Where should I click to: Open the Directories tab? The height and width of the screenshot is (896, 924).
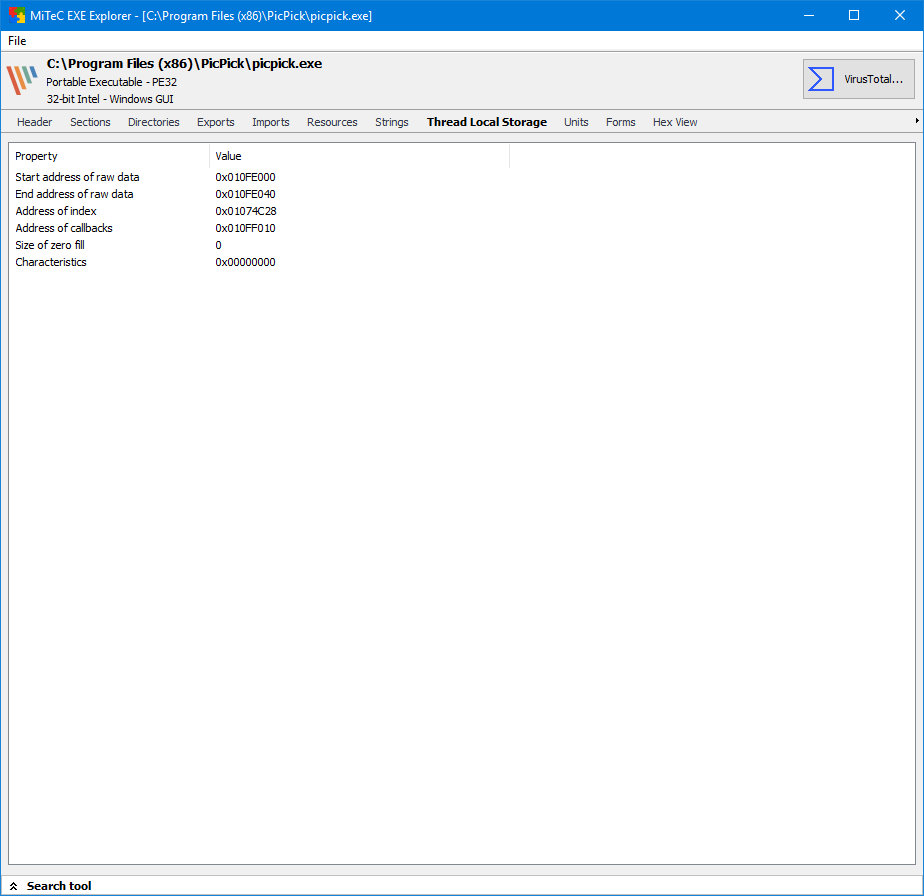[154, 122]
